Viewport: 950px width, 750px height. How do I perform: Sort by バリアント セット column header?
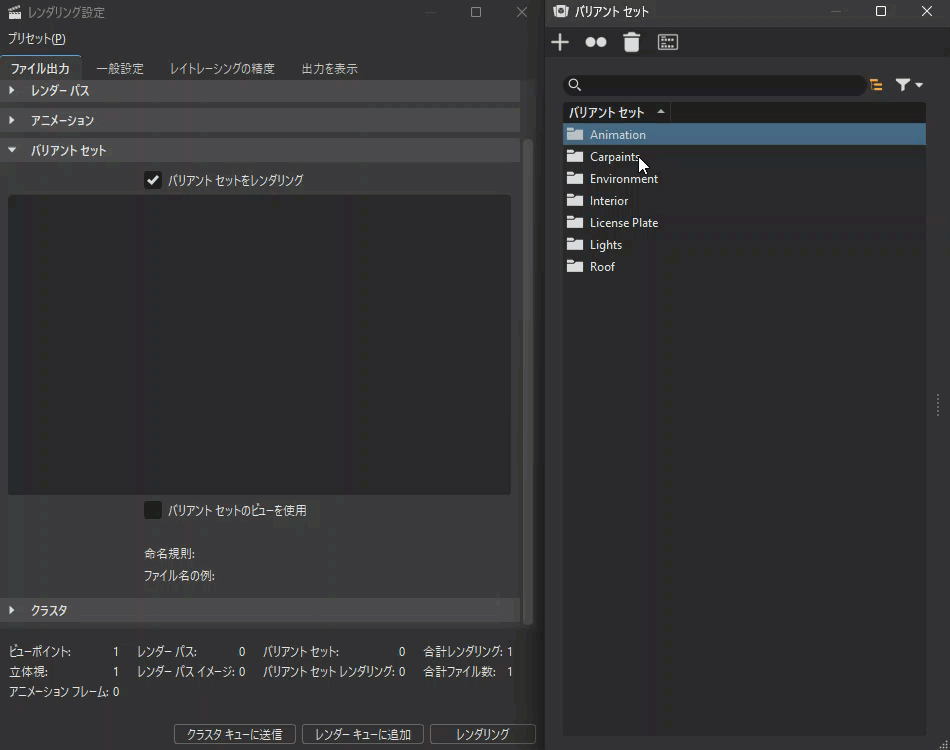click(616, 112)
